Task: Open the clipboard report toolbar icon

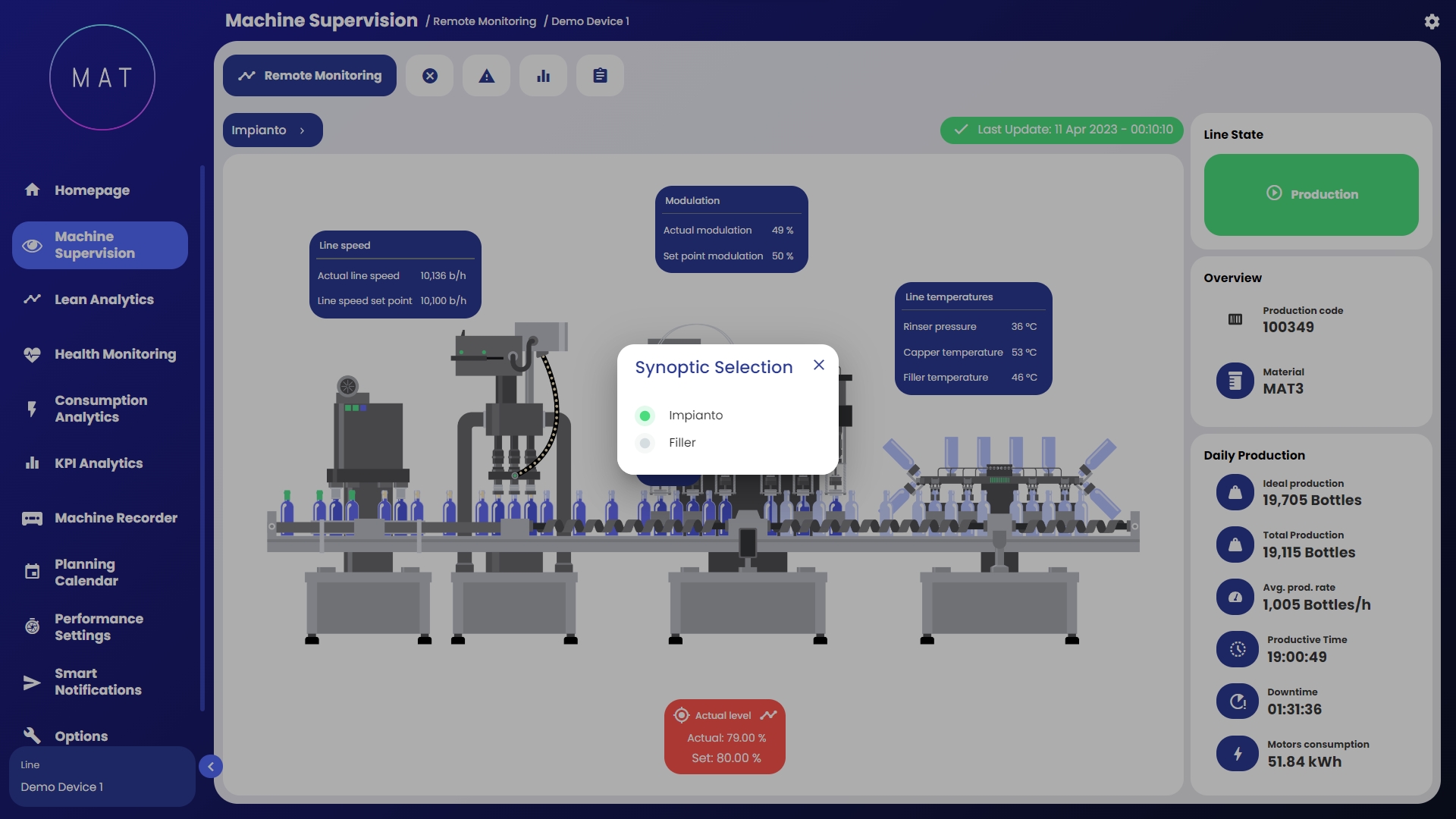Action: pos(600,76)
